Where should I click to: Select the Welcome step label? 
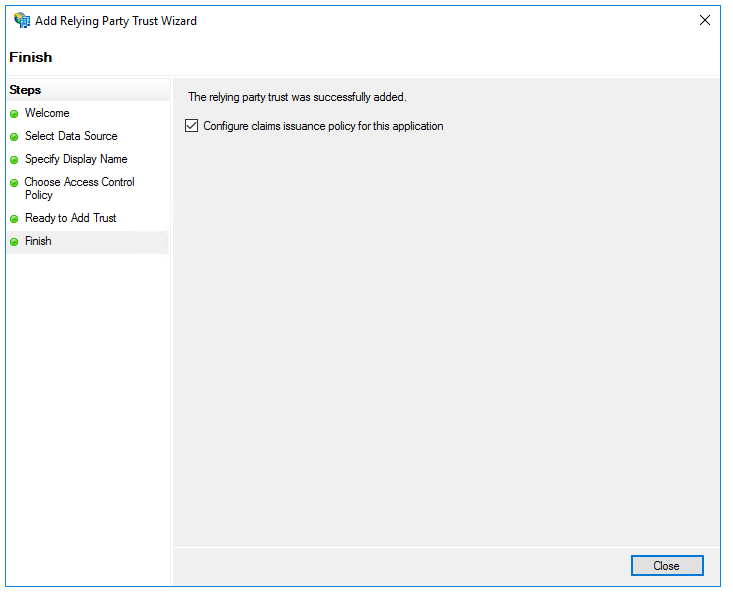[47, 113]
